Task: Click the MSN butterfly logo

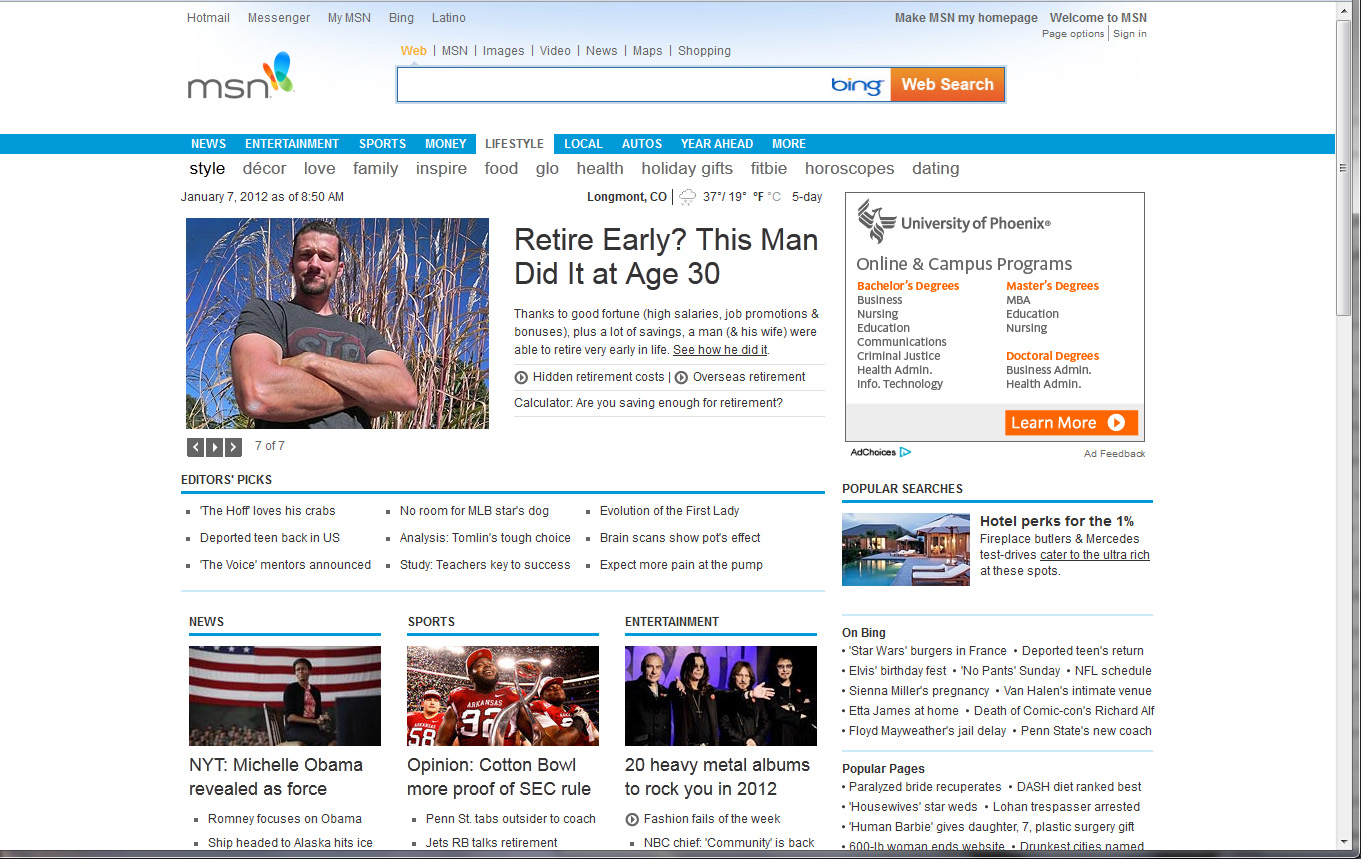Action: click(x=241, y=77)
